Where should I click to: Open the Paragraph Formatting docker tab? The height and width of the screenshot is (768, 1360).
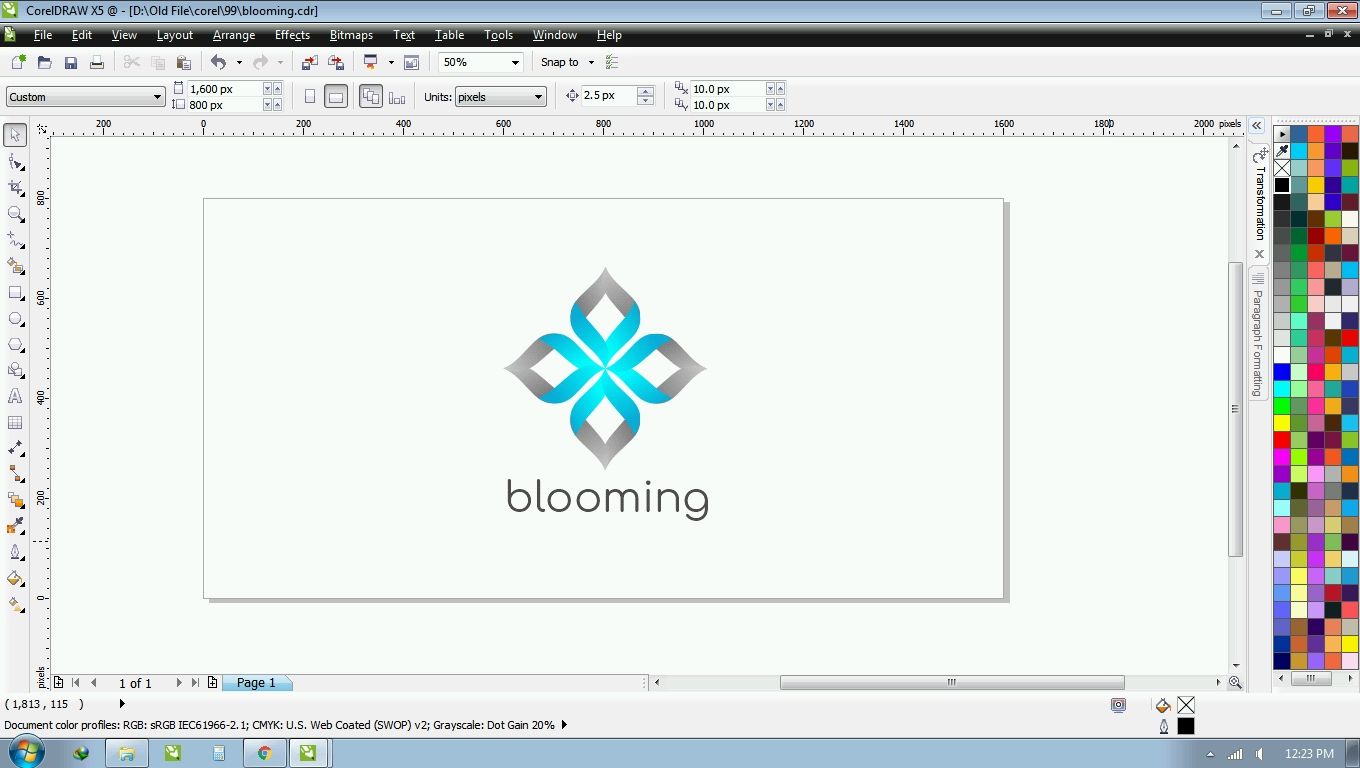coord(1258,334)
